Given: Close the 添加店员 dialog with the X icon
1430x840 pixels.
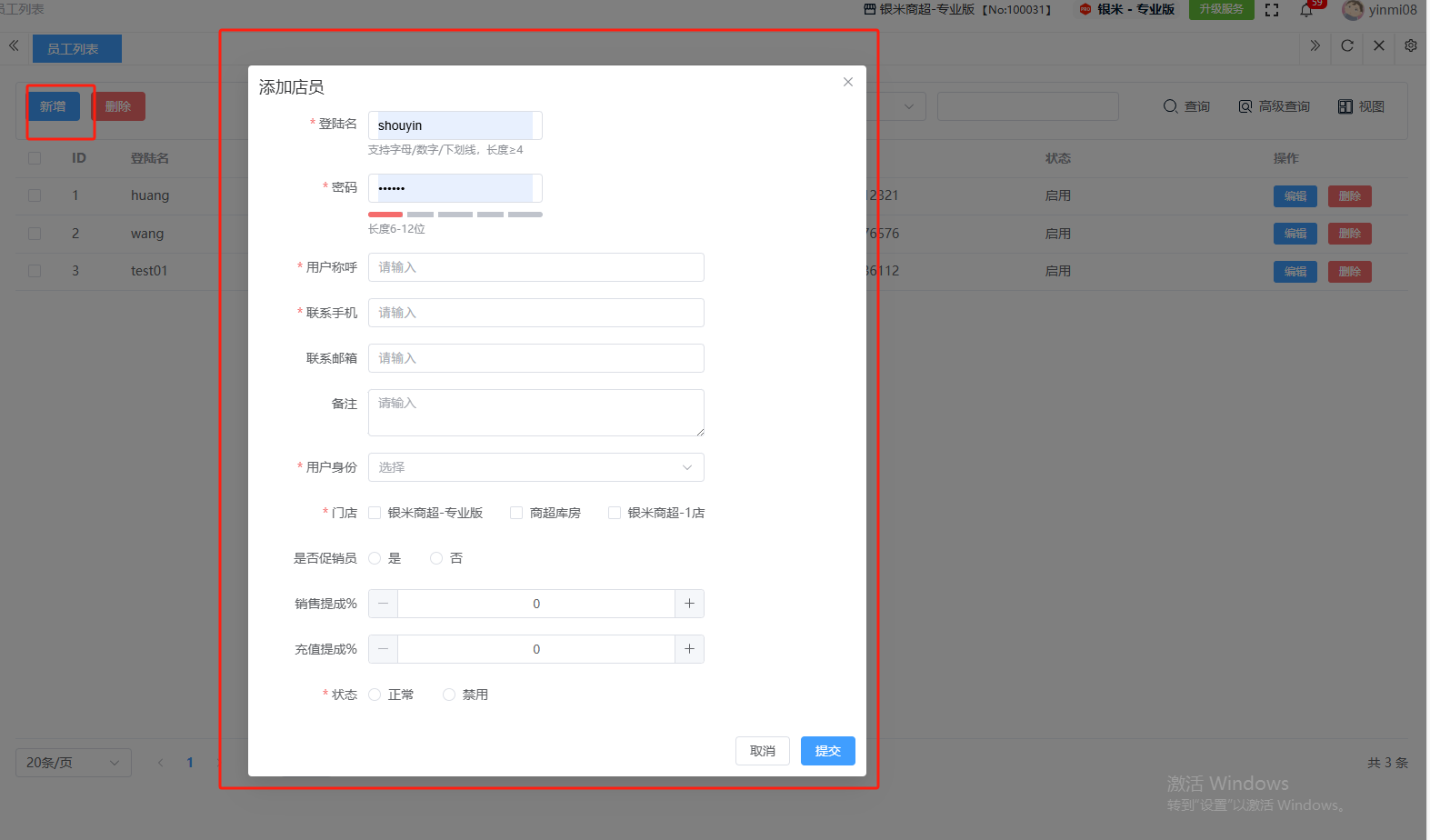Looking at the screenshot, I should tap(847, 82).
